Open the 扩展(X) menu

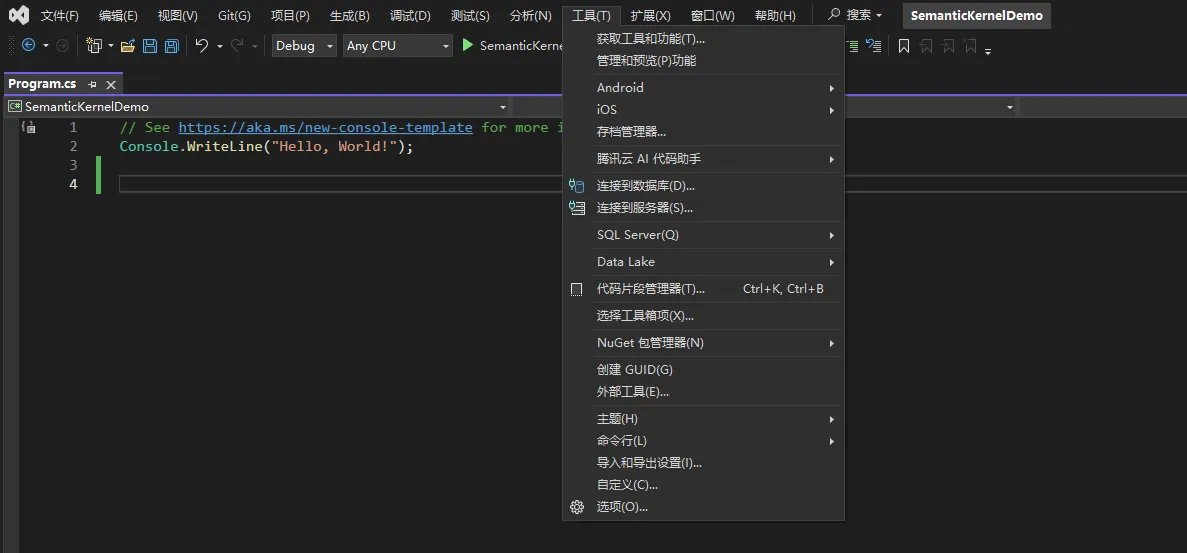click(x=650, y=15)
